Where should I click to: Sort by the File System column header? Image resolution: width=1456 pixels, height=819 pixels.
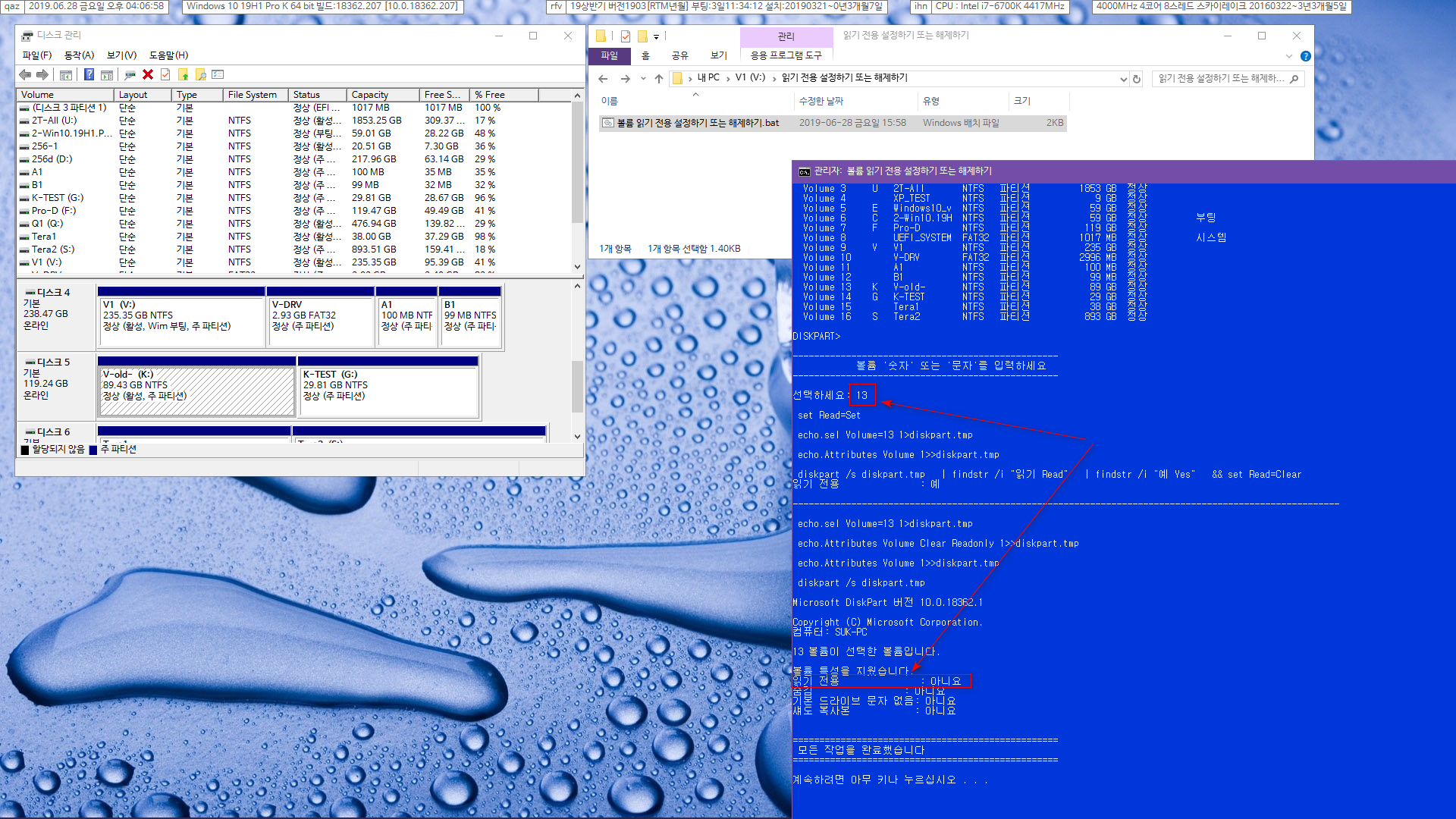coord(256,95)
